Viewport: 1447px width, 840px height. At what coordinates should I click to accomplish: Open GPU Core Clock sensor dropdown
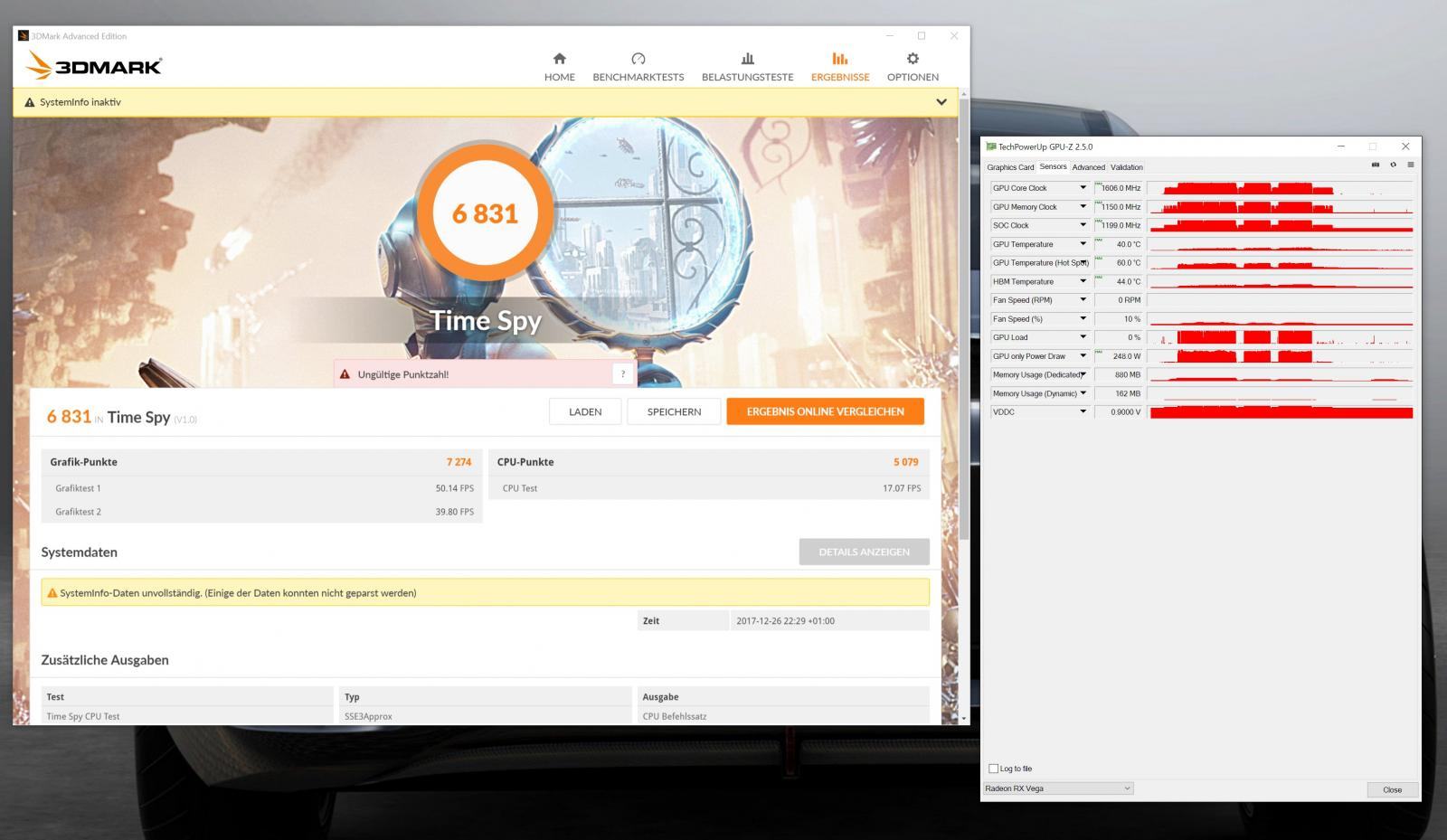point(1083,188)
